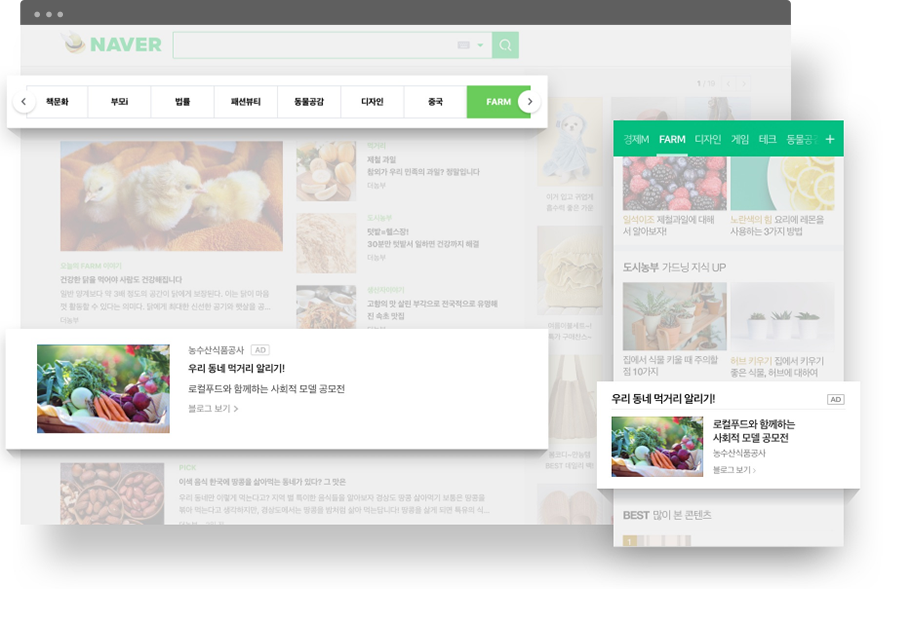The image size is (911, 623).
Task: Click the left arrow of category tab bar
Action: [23, 102]
